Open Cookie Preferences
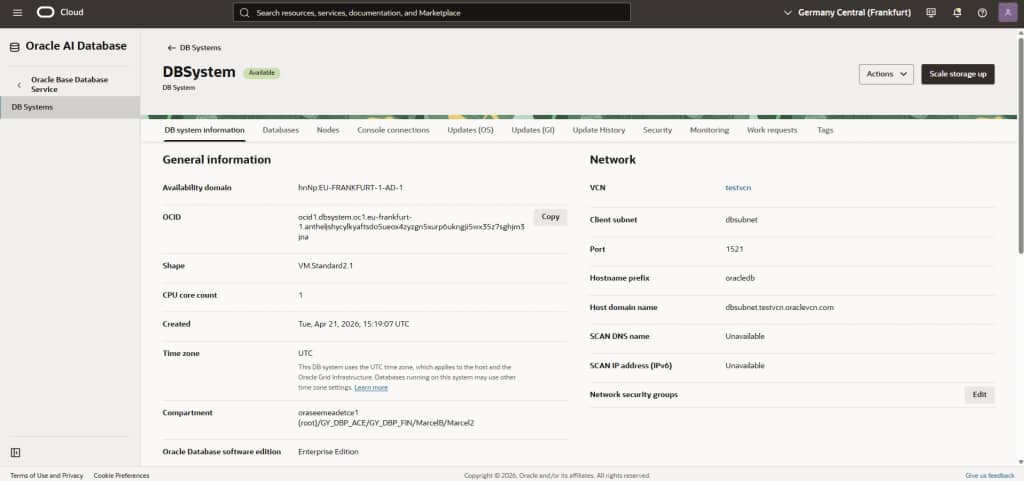 [x=121, y=476]
